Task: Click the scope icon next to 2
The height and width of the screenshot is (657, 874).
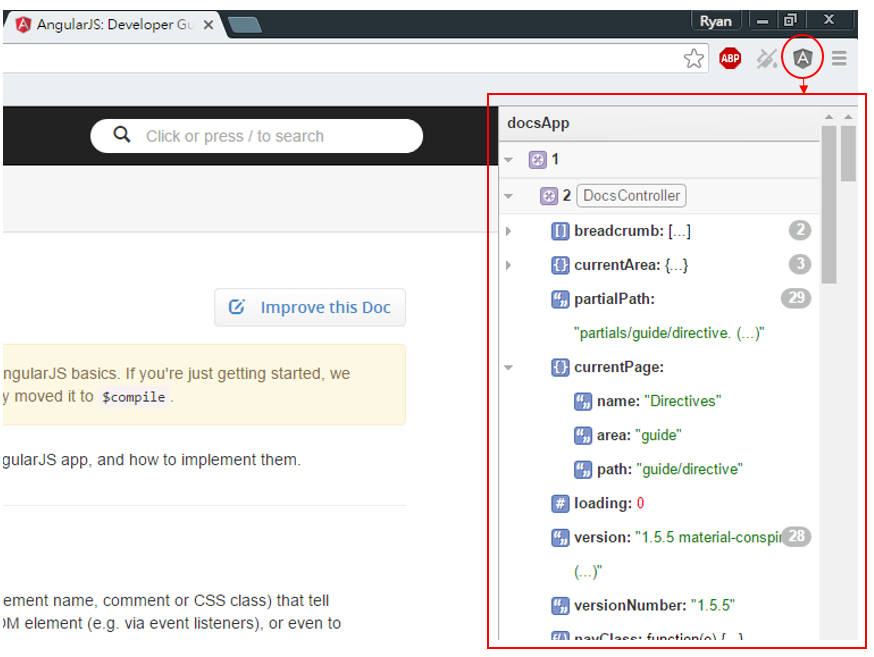Action: click(x=548, y=196)
